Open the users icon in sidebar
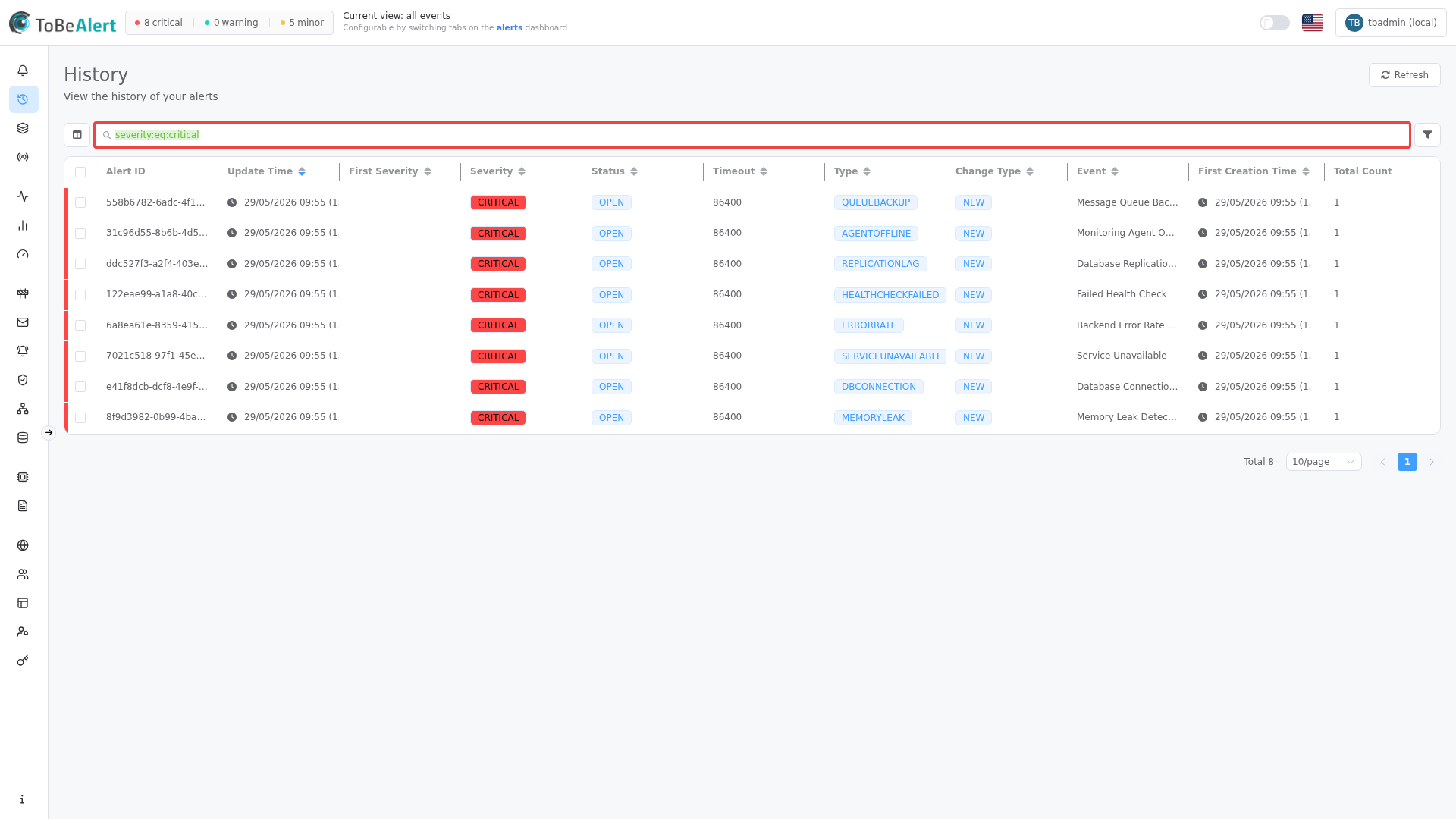The image size is (1456, 819). pos(23,574)
